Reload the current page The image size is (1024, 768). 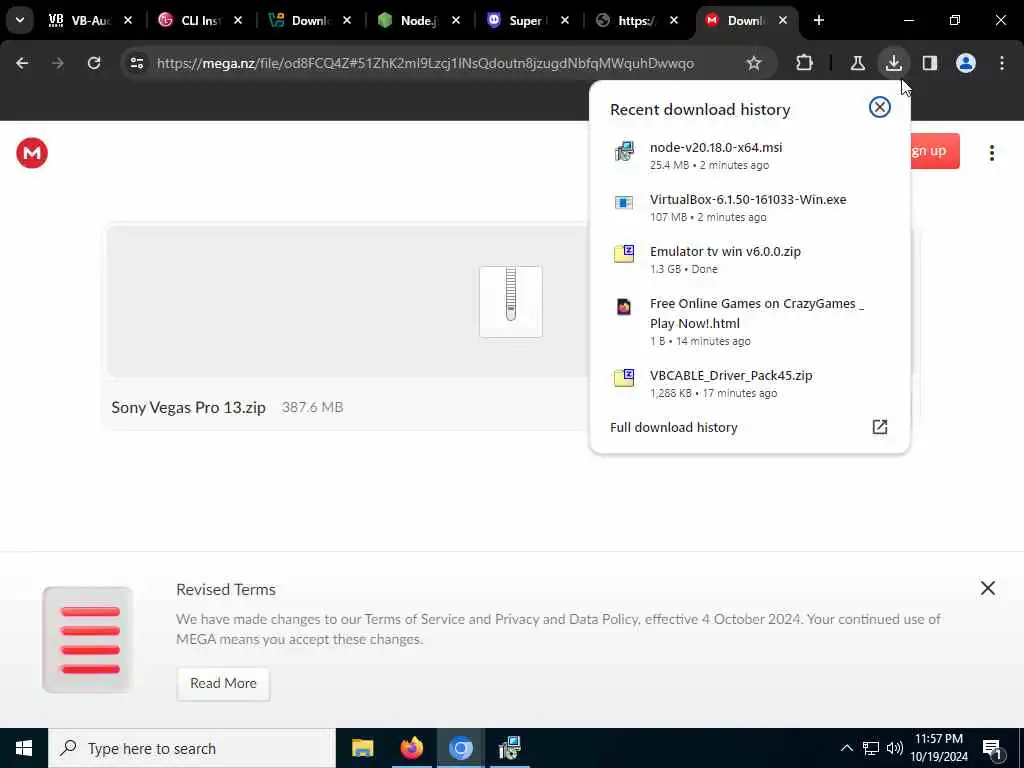pyautogui.click(x=94, y=63)
